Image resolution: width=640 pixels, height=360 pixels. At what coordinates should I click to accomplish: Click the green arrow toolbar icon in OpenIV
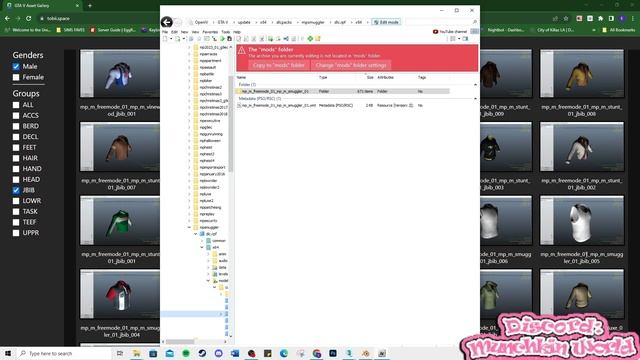point(222,39)
